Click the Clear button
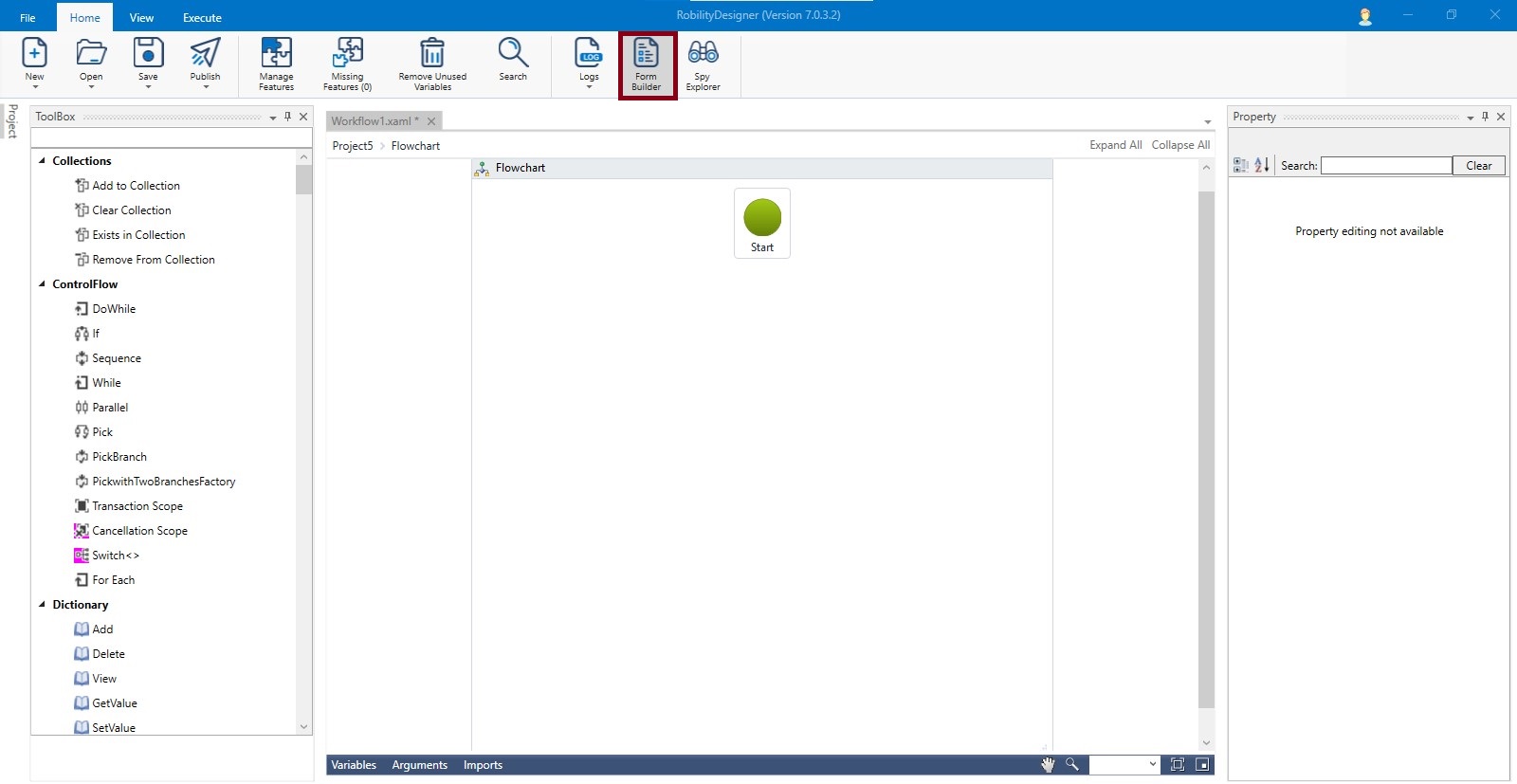This screenshot has width=1517, height=784. [1478, 166]
